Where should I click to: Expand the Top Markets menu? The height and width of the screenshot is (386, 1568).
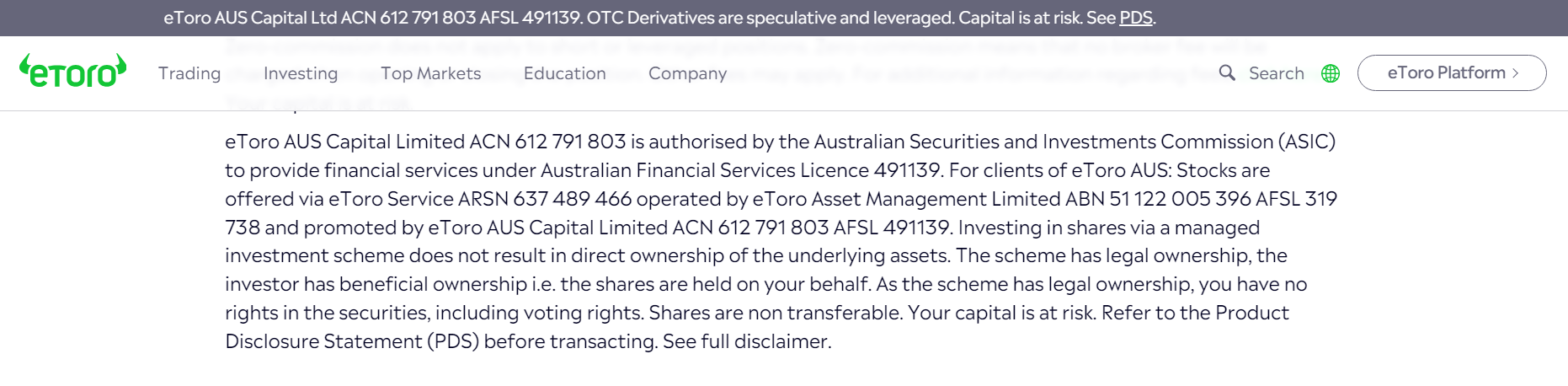[x=431, y=73]
